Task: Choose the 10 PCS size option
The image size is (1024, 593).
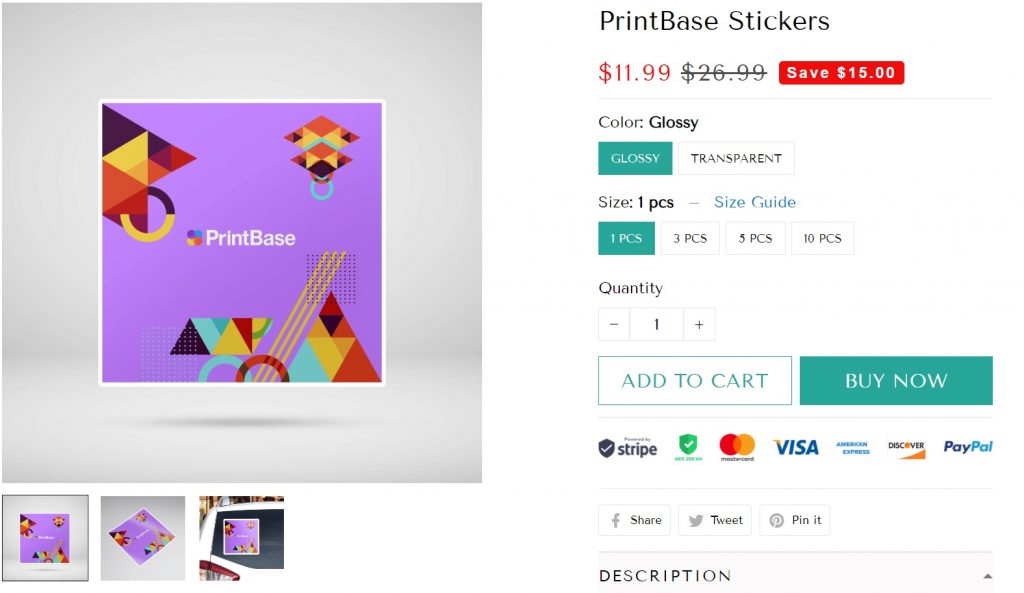Action: [x=822, y=238]
